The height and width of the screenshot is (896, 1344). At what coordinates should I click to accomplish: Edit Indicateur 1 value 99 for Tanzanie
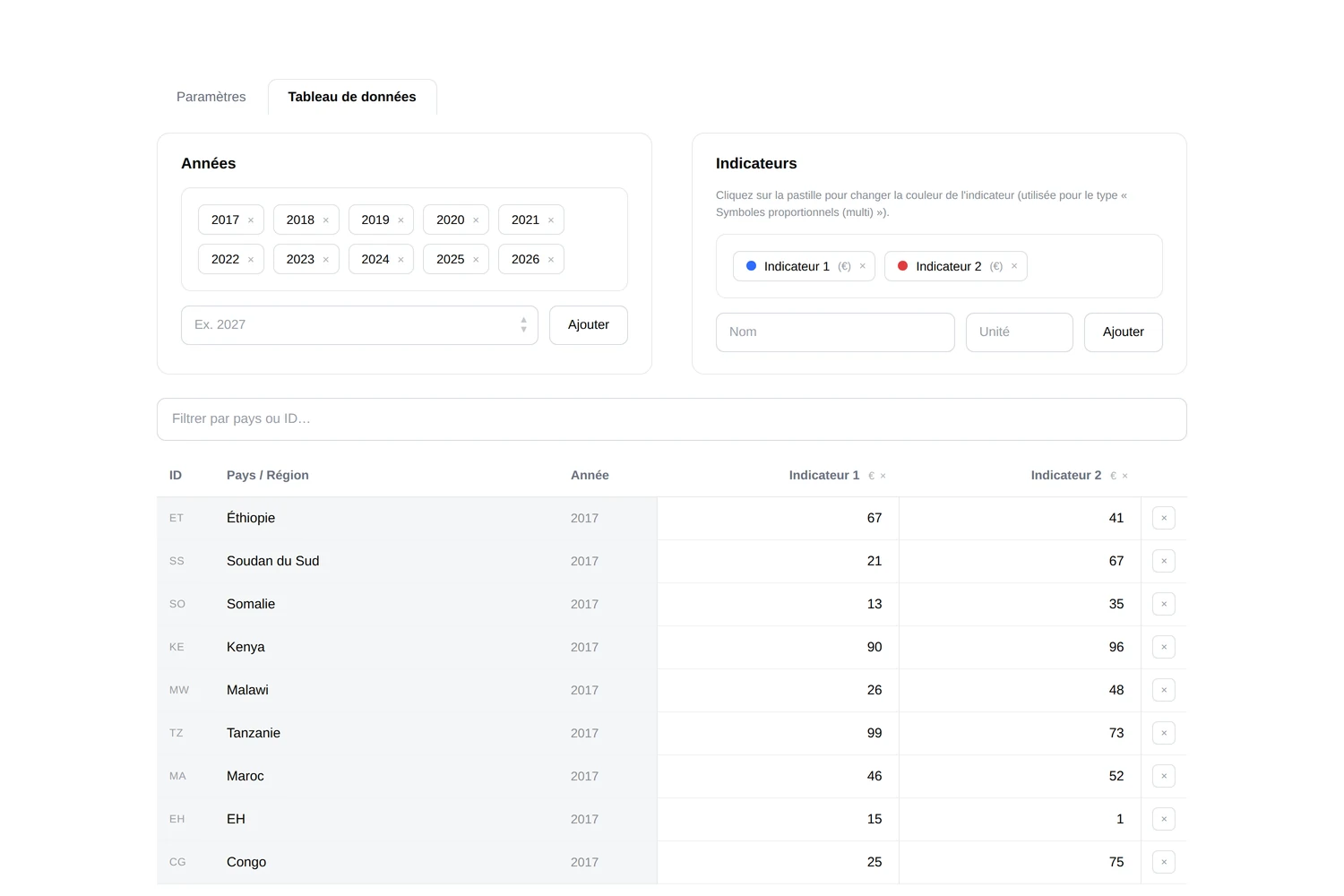click(x=778, y=734)
